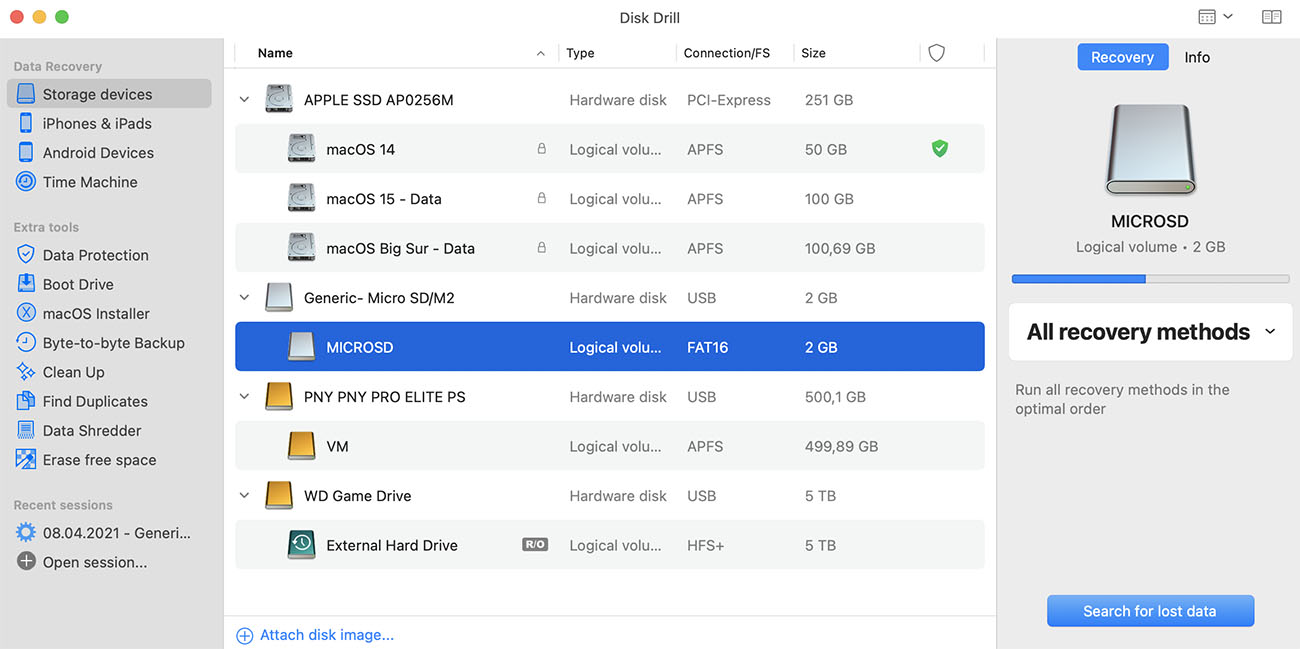Collapse PNY PNY PRO ELITE PS group
Screen dimensions: 1300x649
[244, 397]
